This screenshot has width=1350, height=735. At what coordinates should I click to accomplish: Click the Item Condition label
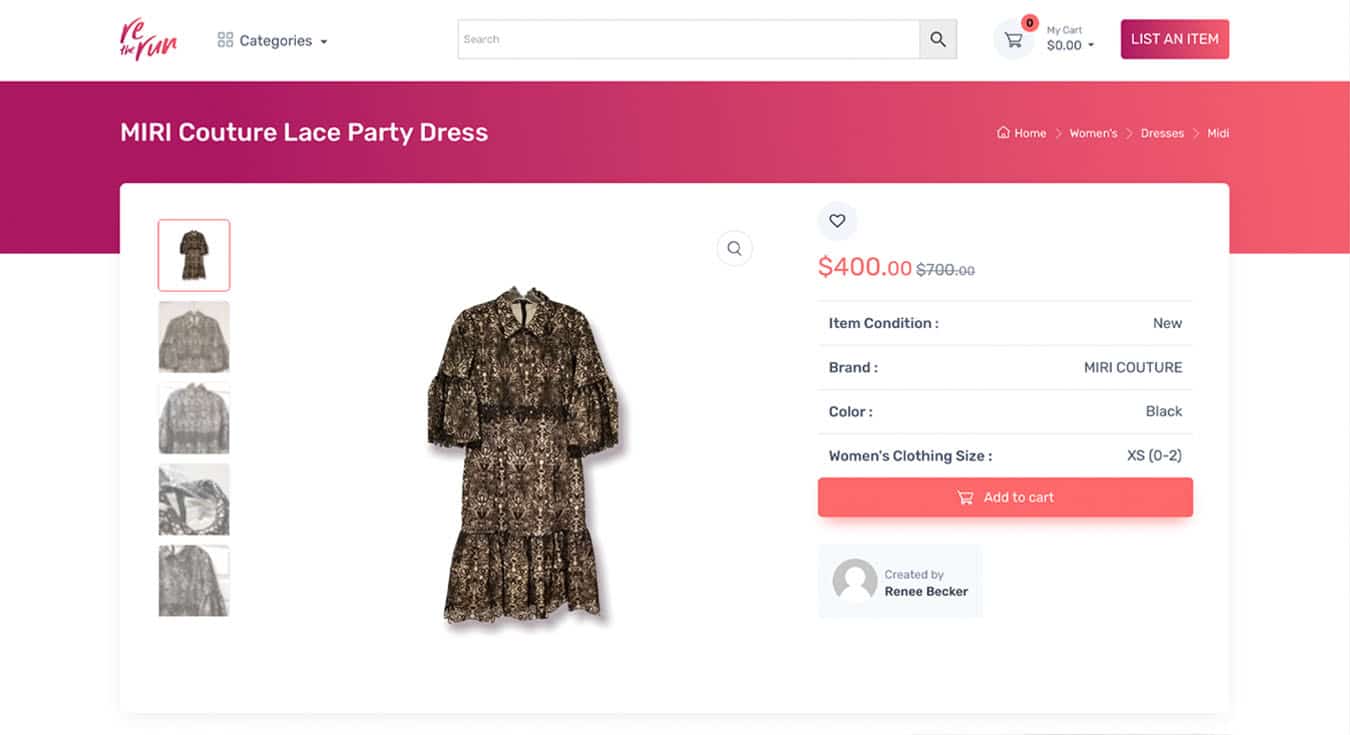(x=883, y=323)
